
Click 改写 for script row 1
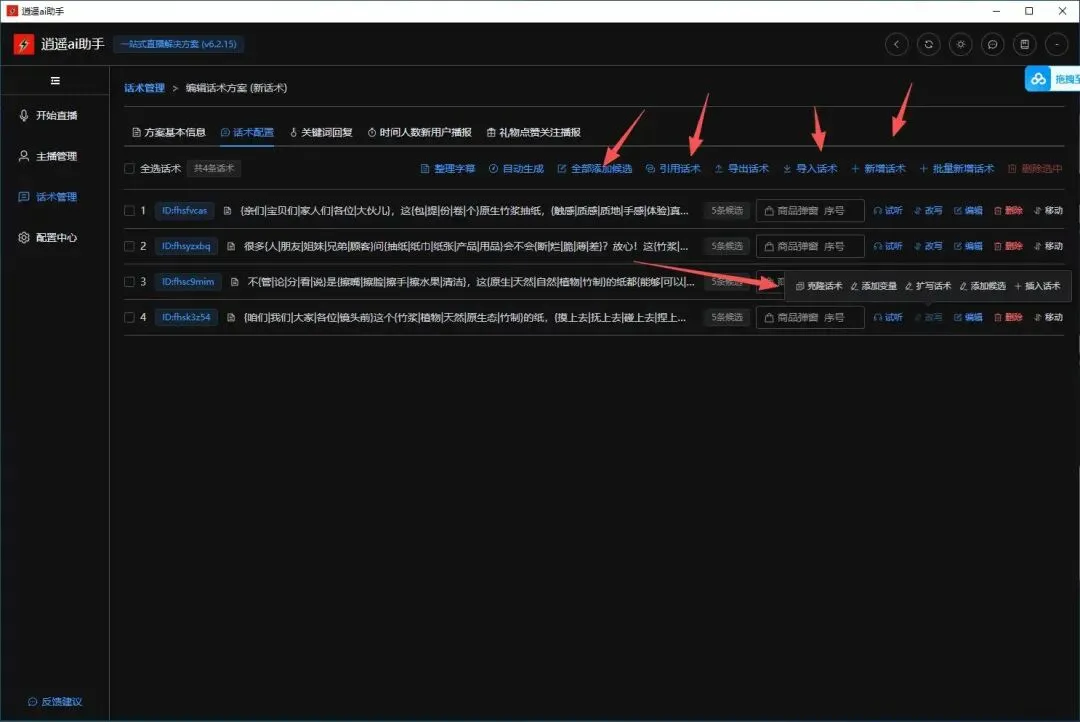[928, 210]
